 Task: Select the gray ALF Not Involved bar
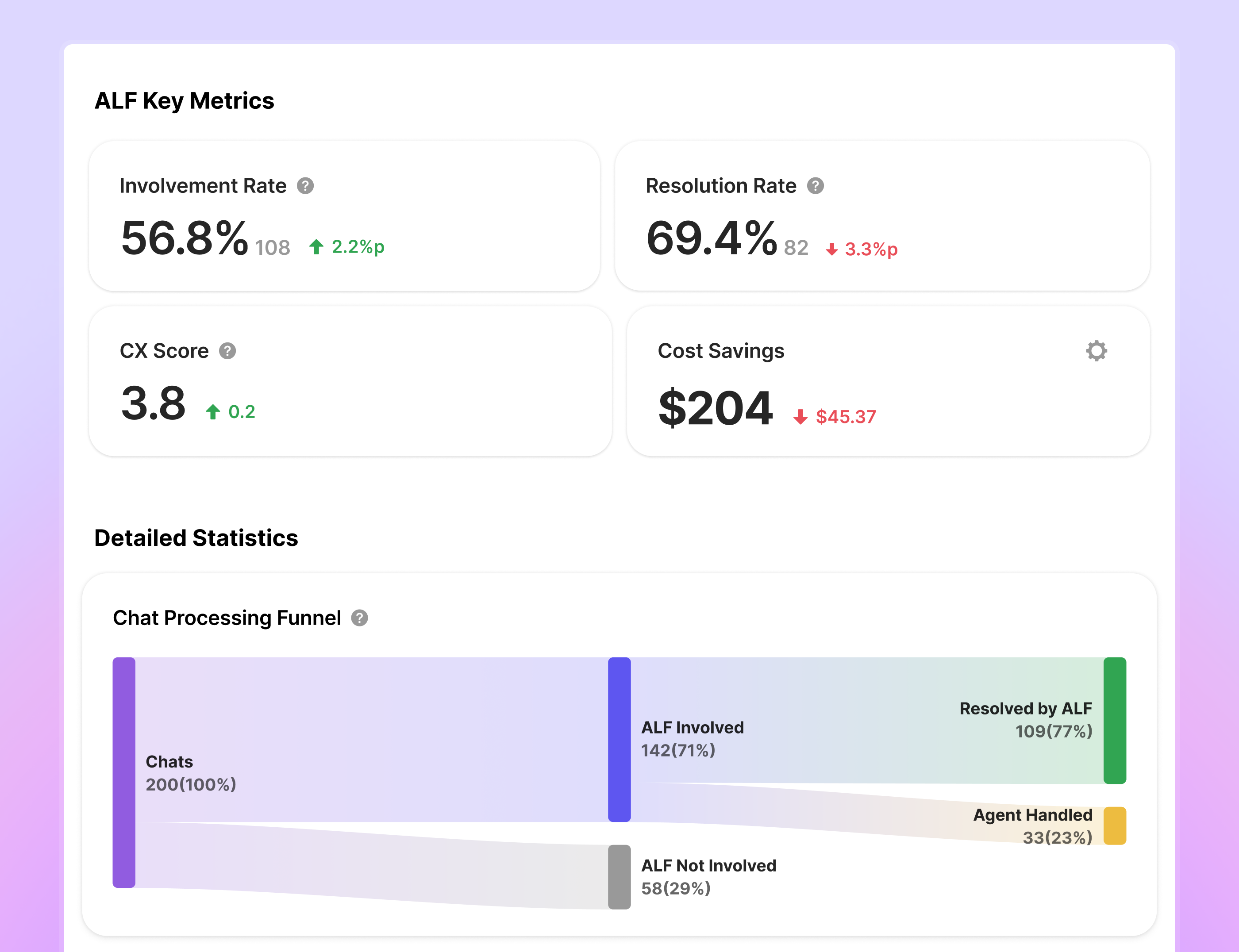click(x=619, y=877)
